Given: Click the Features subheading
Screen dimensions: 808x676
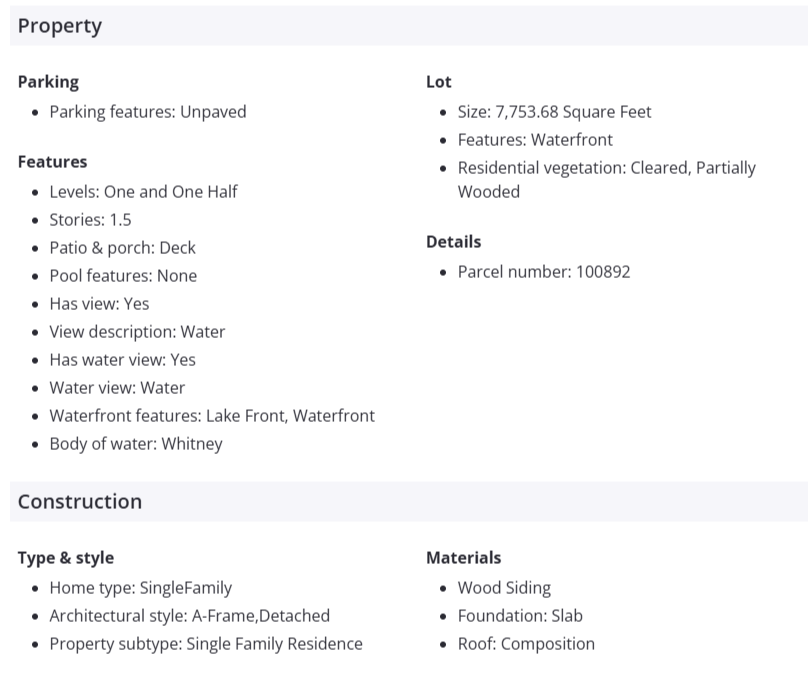Looking at the screenshot, I should pyautogui.click(x=52, y=162).
